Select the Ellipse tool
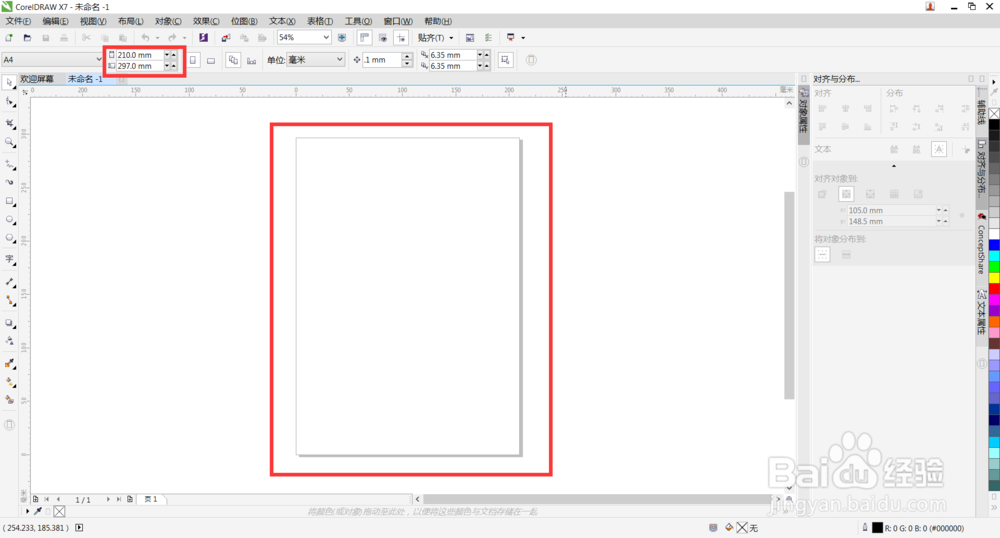 point(10,220)
